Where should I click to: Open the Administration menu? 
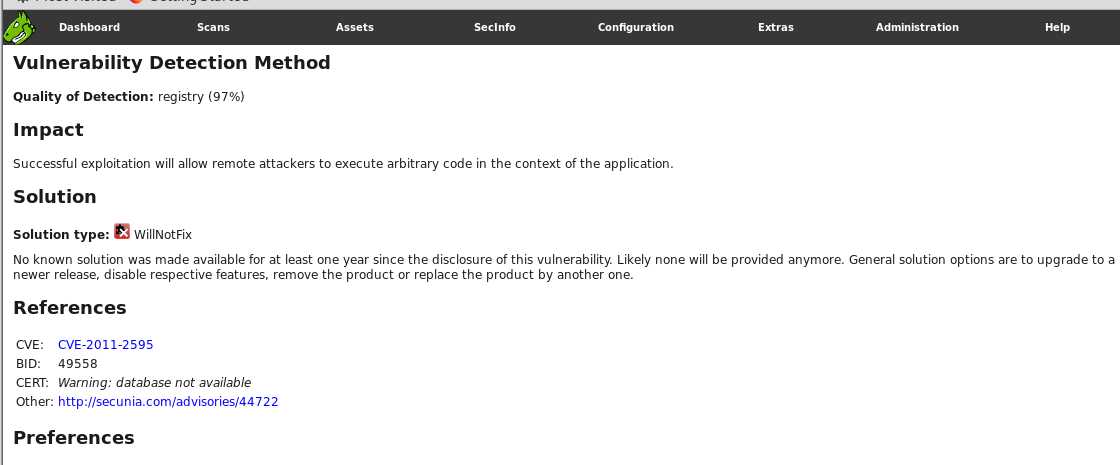917,27
